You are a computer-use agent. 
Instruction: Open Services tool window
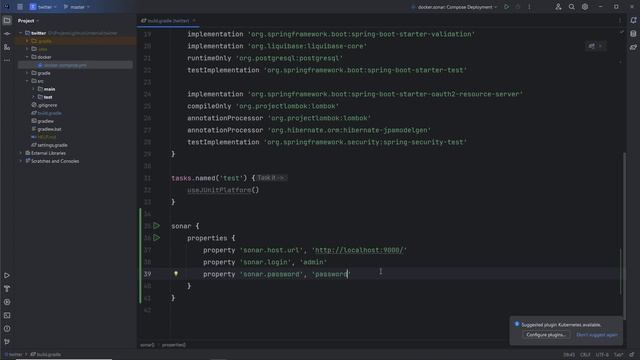point(7,302)
